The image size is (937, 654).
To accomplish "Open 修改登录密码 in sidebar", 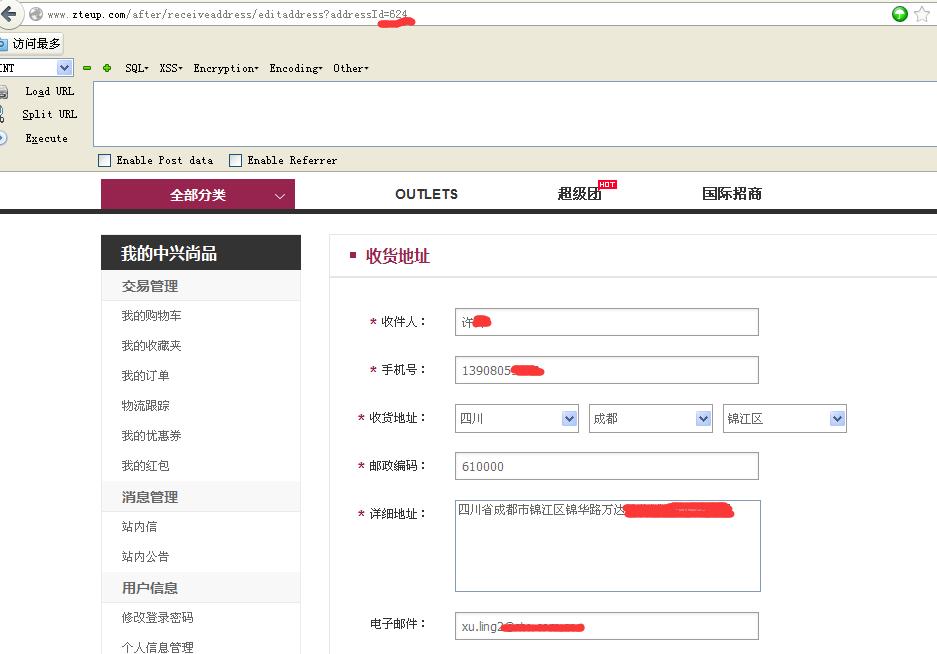I will (157, 618).
